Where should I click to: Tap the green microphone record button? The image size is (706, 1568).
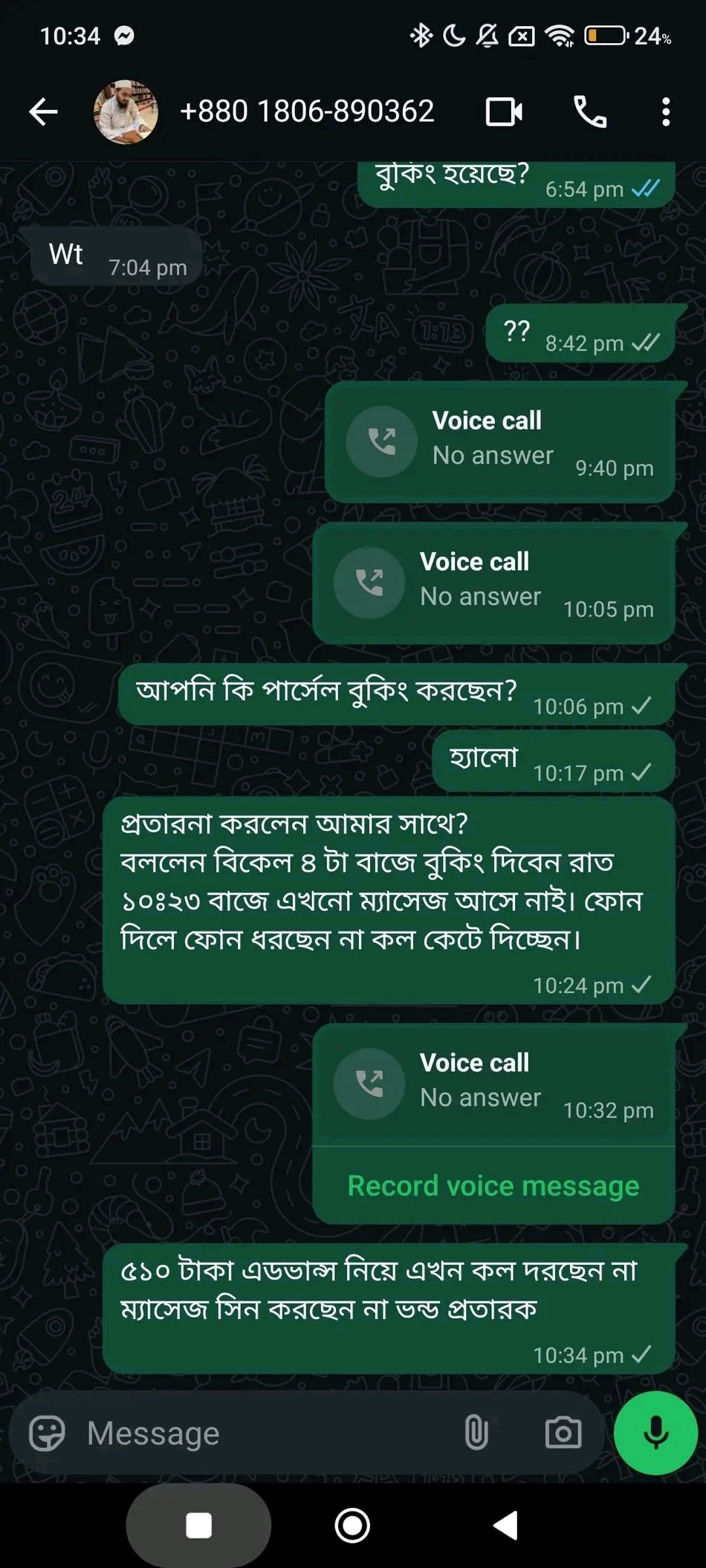(655, 1433)
